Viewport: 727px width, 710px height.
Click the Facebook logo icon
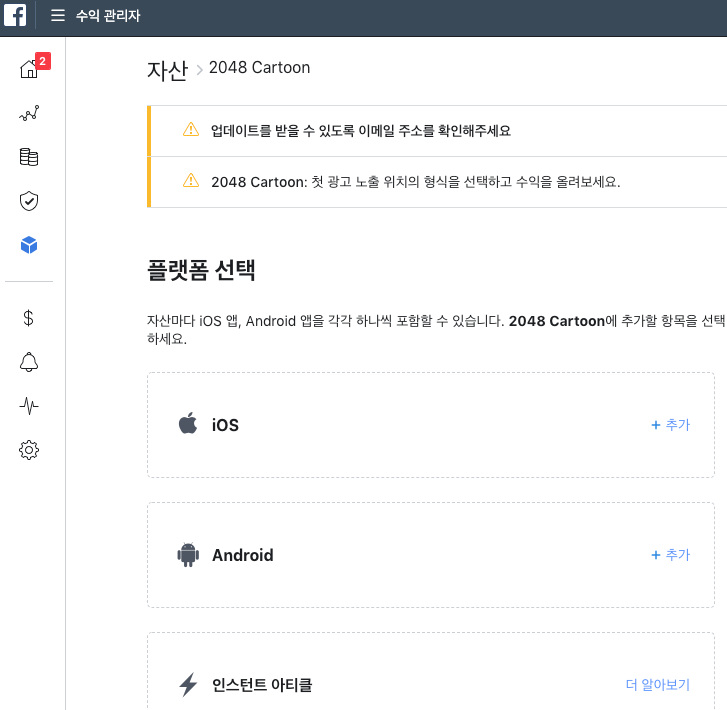15,15
